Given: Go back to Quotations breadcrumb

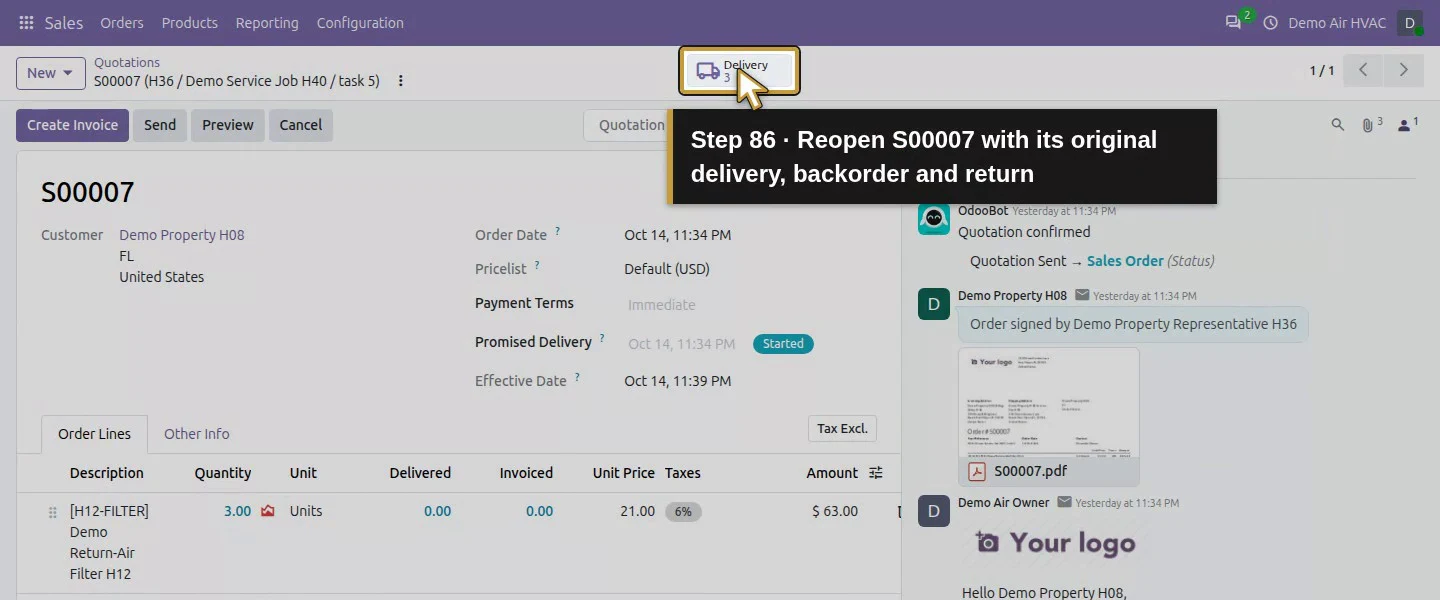Looking at the screenshot, I should coord(127,62).
